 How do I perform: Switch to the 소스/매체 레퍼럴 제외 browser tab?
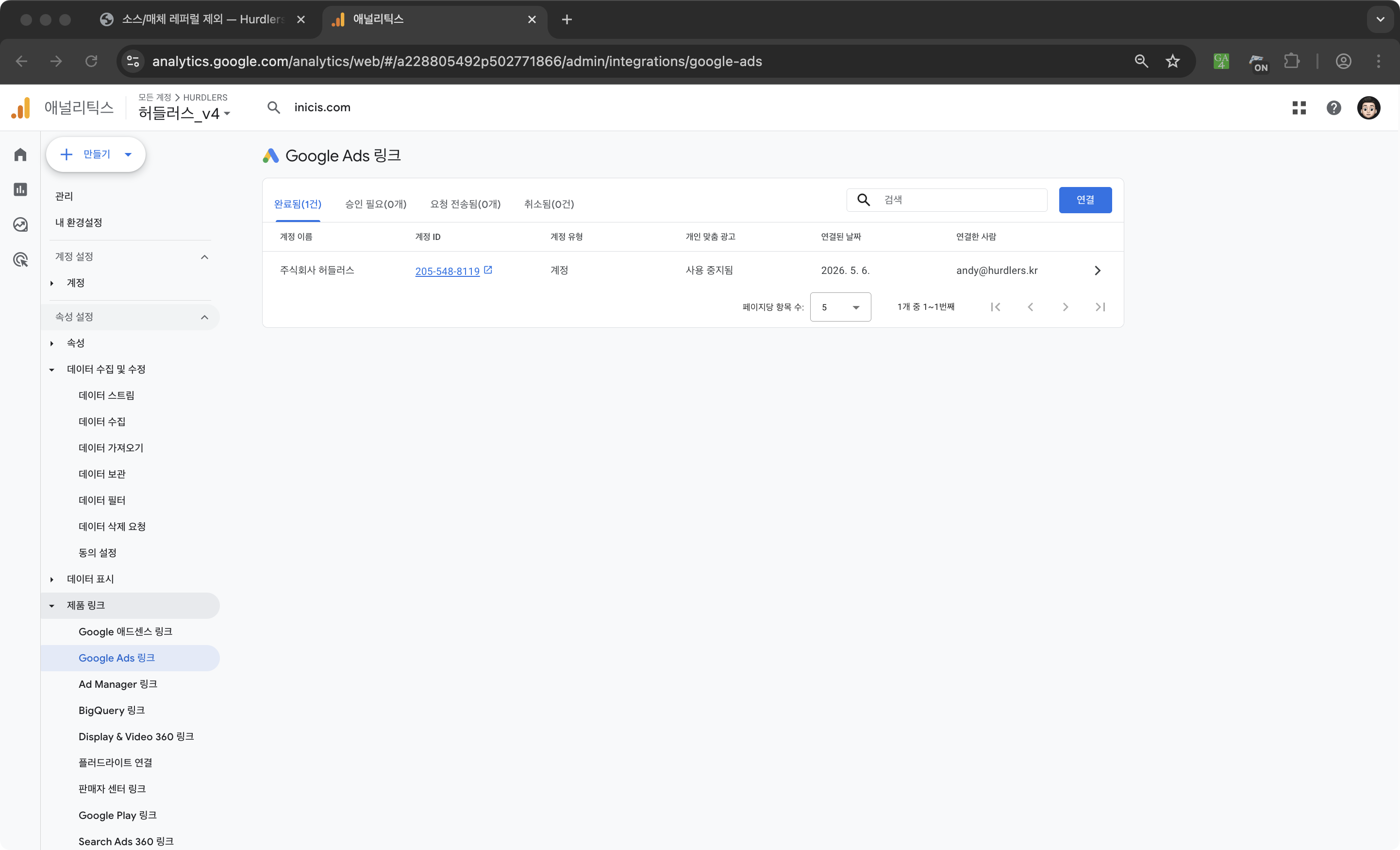[x=202, y=19]
